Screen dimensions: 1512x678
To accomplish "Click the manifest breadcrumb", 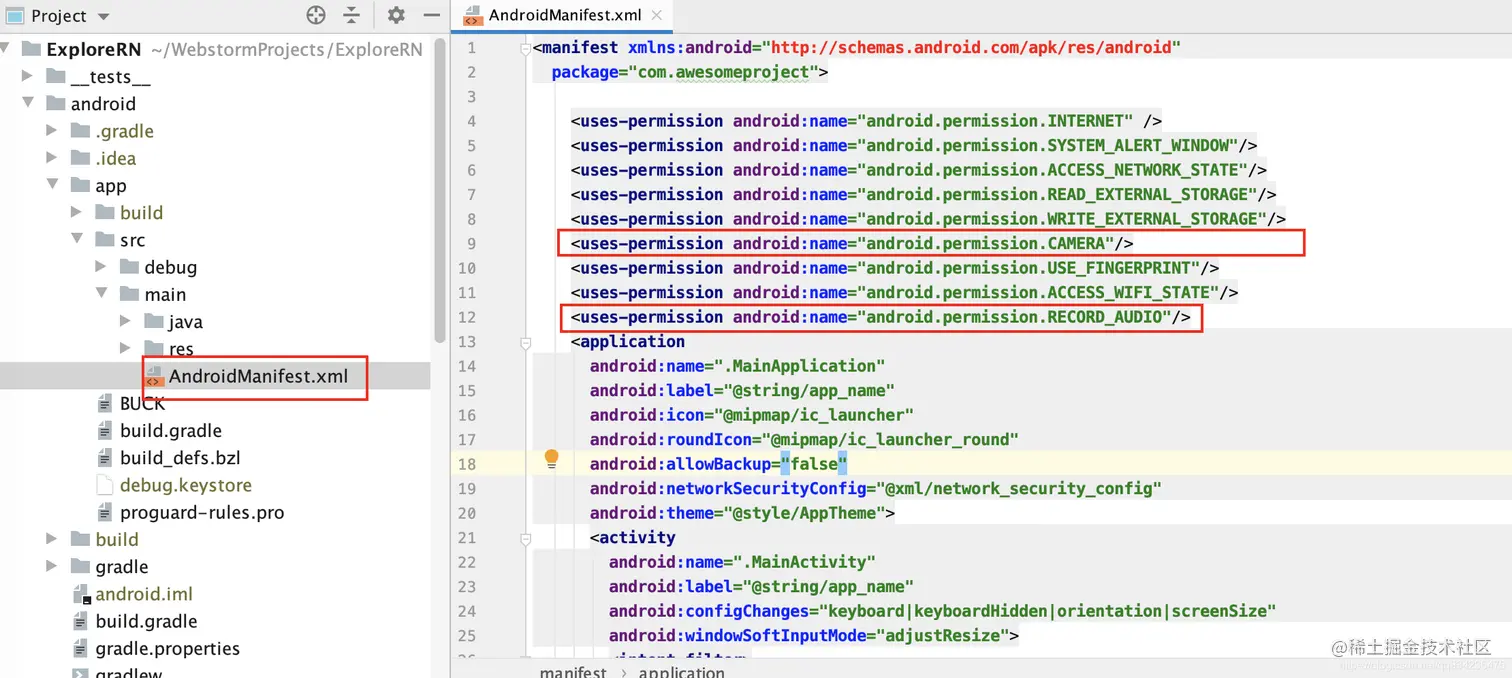I will (x=573, y=671).
